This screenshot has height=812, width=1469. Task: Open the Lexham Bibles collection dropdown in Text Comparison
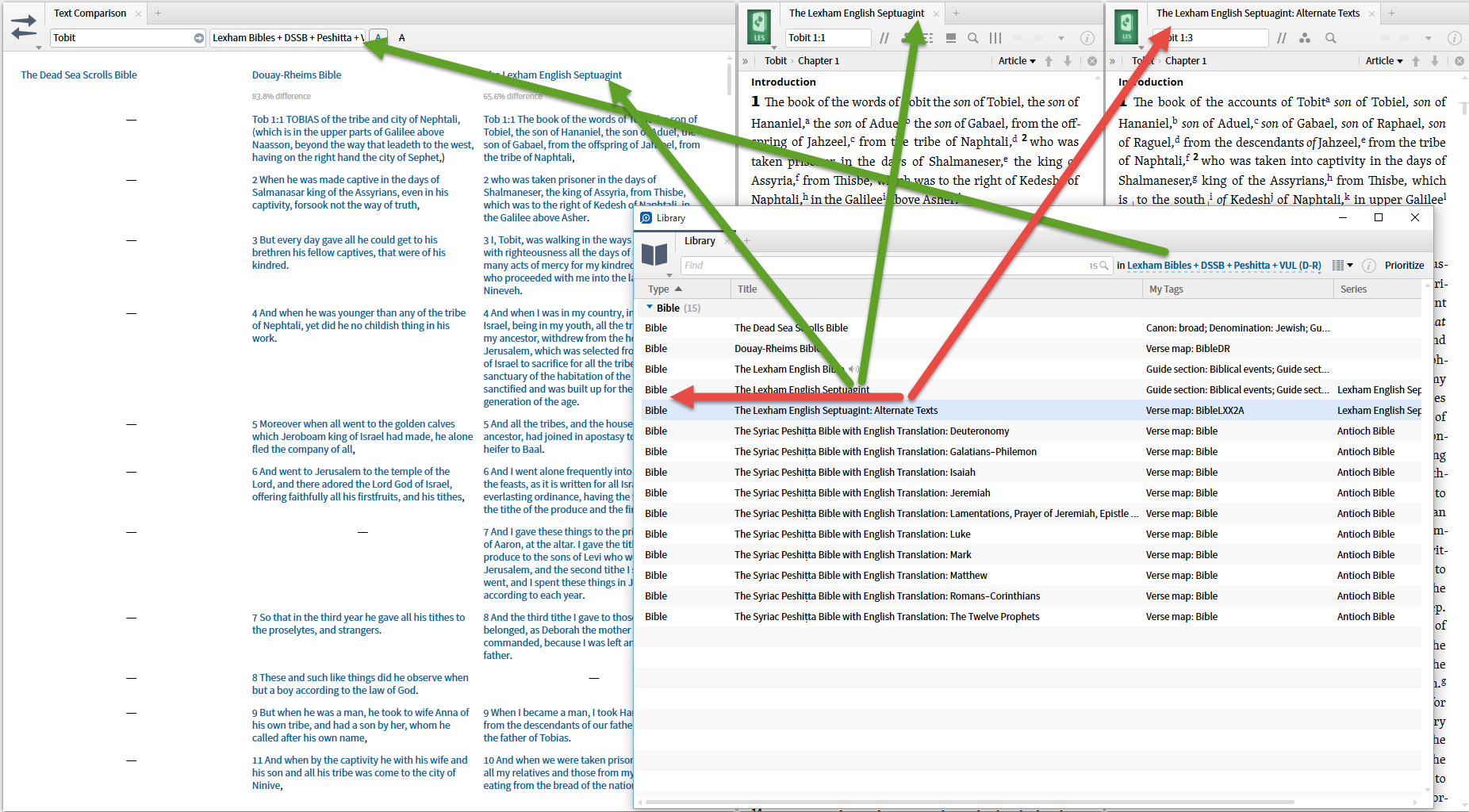pos(287,38)
